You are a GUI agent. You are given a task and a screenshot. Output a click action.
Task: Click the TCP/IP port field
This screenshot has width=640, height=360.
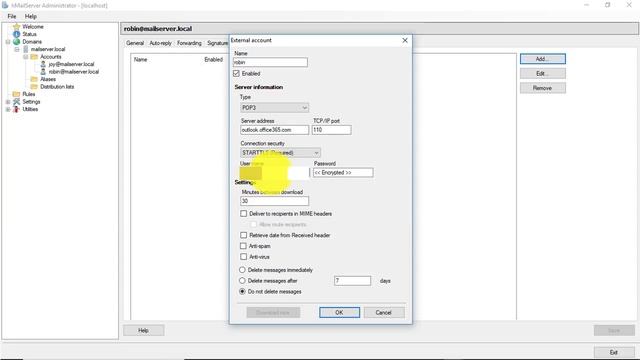pos(331,130)
